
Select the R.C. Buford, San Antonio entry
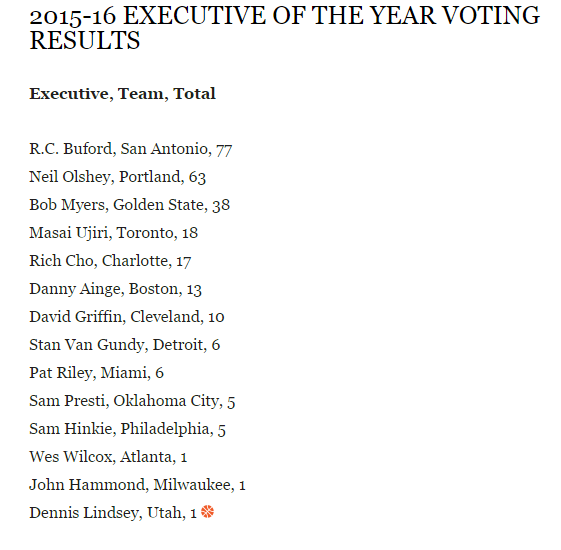point(131,149)
